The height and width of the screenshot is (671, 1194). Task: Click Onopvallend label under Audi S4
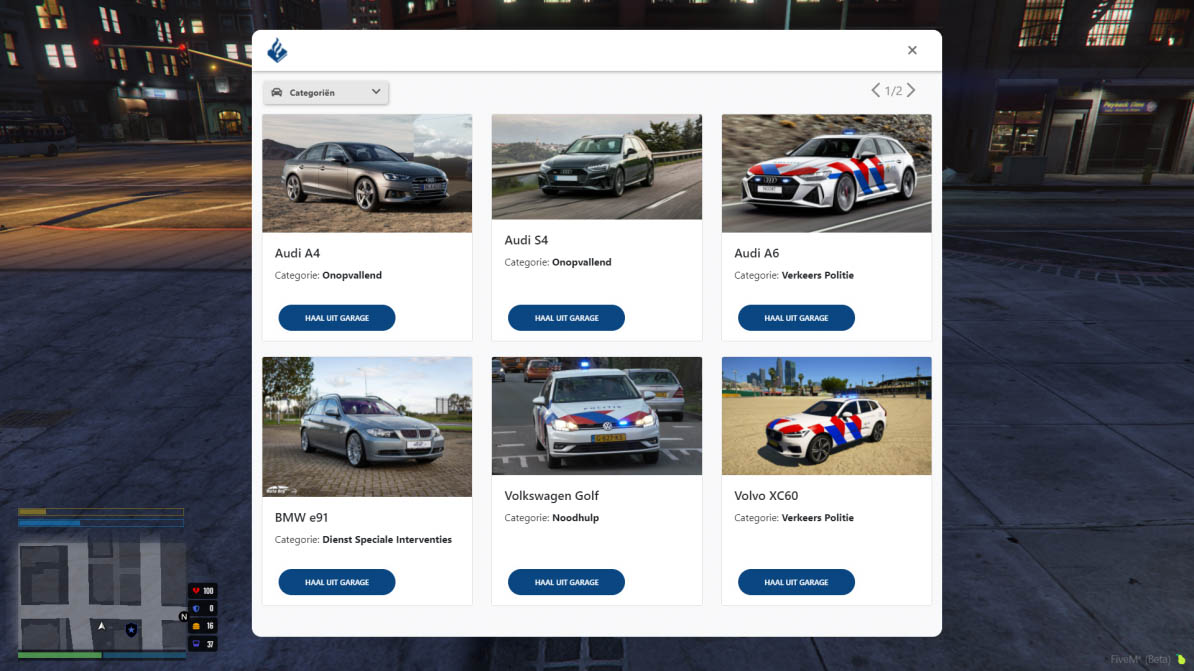click(x=582, y=262)
